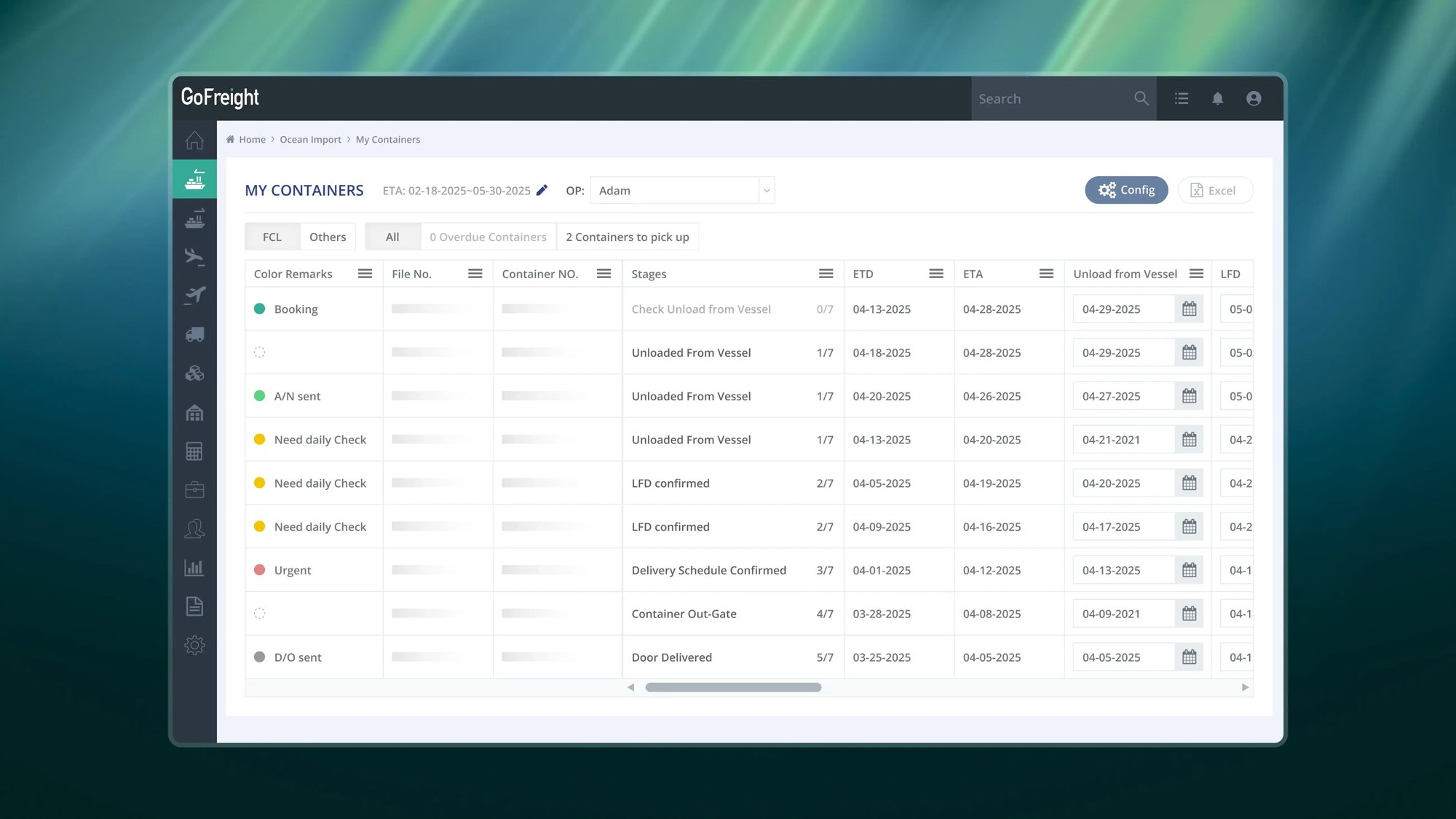Viewport: 1456px width, 819px height.
Task: Open the notifications bell icon
Action: pos(1217,98)
